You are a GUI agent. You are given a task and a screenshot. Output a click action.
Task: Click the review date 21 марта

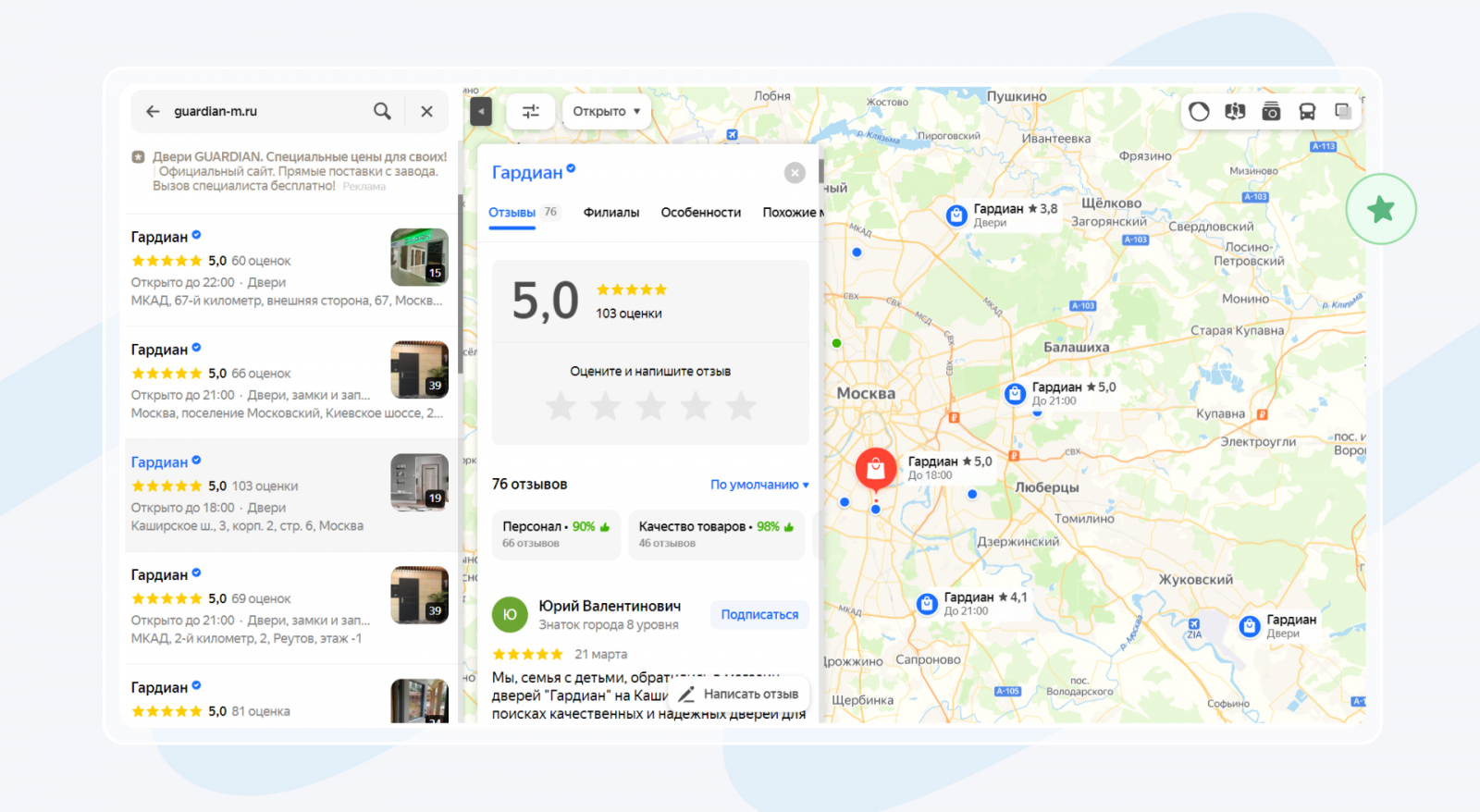tap(601, 655)
